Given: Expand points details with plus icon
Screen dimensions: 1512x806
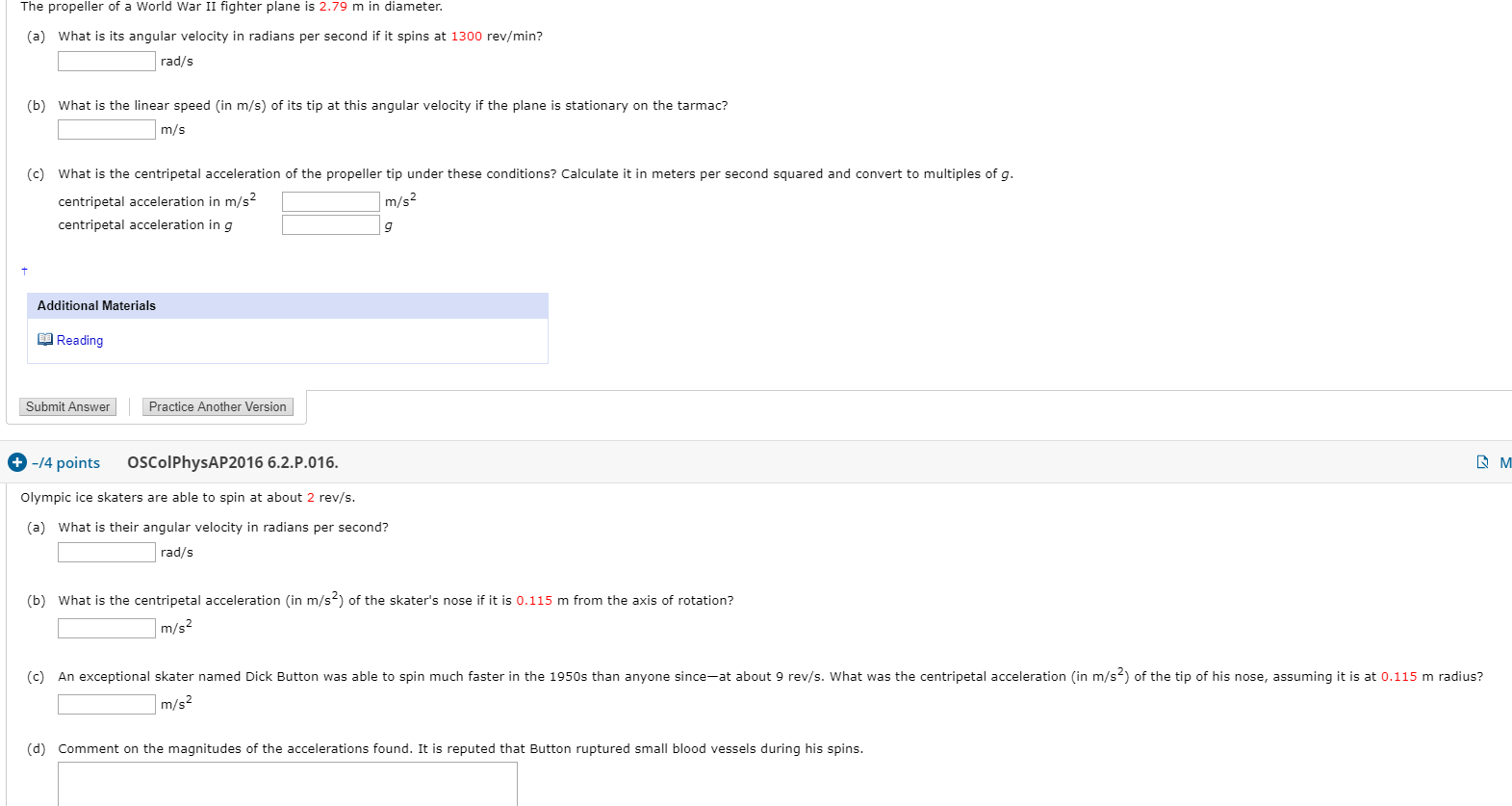Looking at the screenshot, I should [x=17, y=462].
